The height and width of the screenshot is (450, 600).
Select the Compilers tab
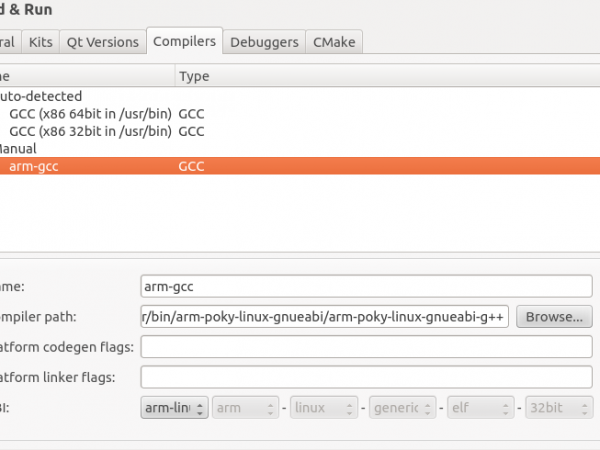[184, 41]
